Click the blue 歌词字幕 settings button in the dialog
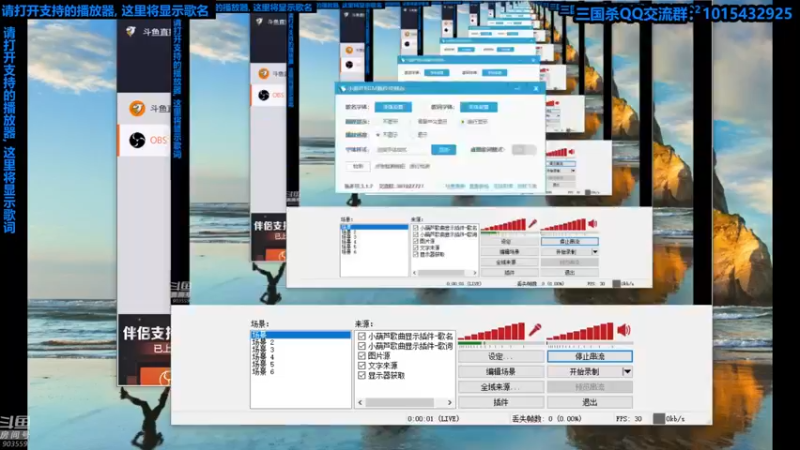800x450 pixels. point(479,107)
